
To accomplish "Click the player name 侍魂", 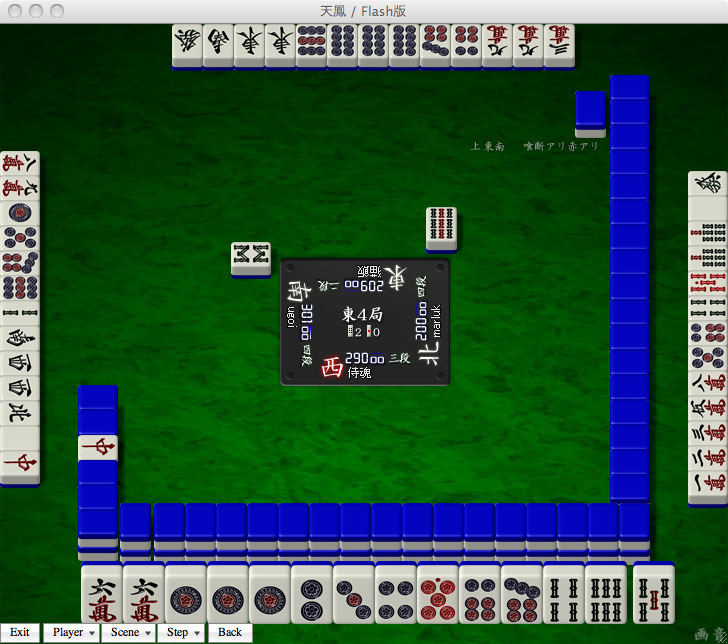I will click(359, 373).
